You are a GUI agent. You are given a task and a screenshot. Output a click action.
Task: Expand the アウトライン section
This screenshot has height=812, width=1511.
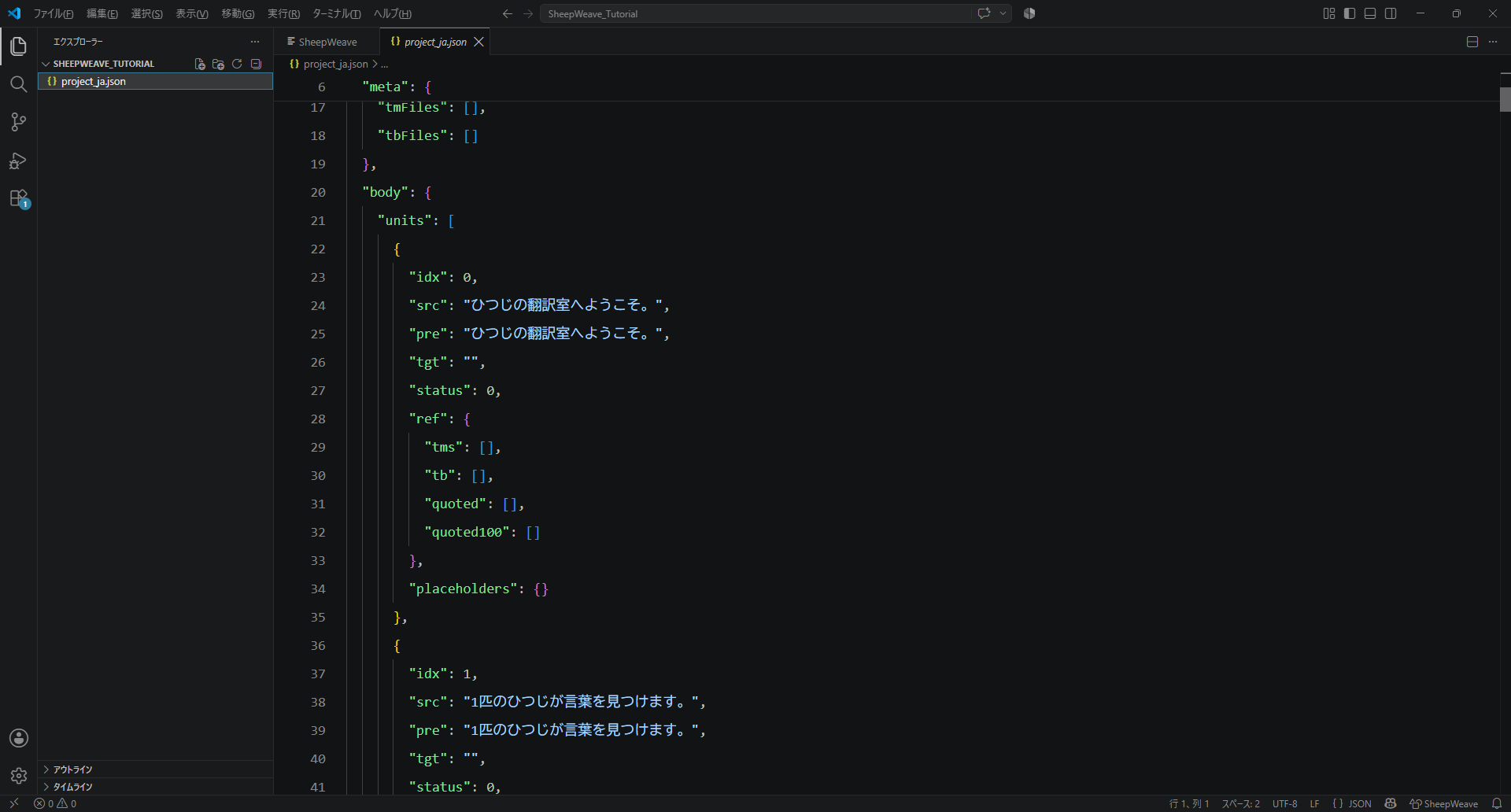point(155,770)
